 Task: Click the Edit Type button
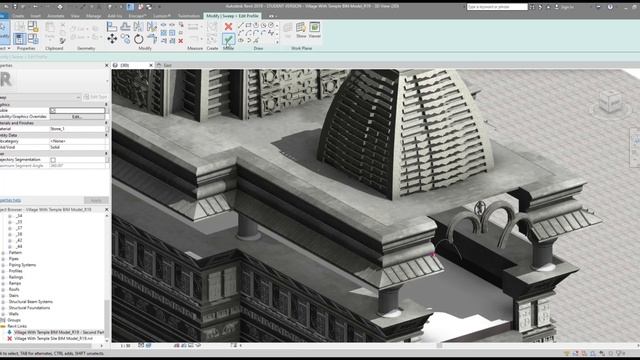95,97
